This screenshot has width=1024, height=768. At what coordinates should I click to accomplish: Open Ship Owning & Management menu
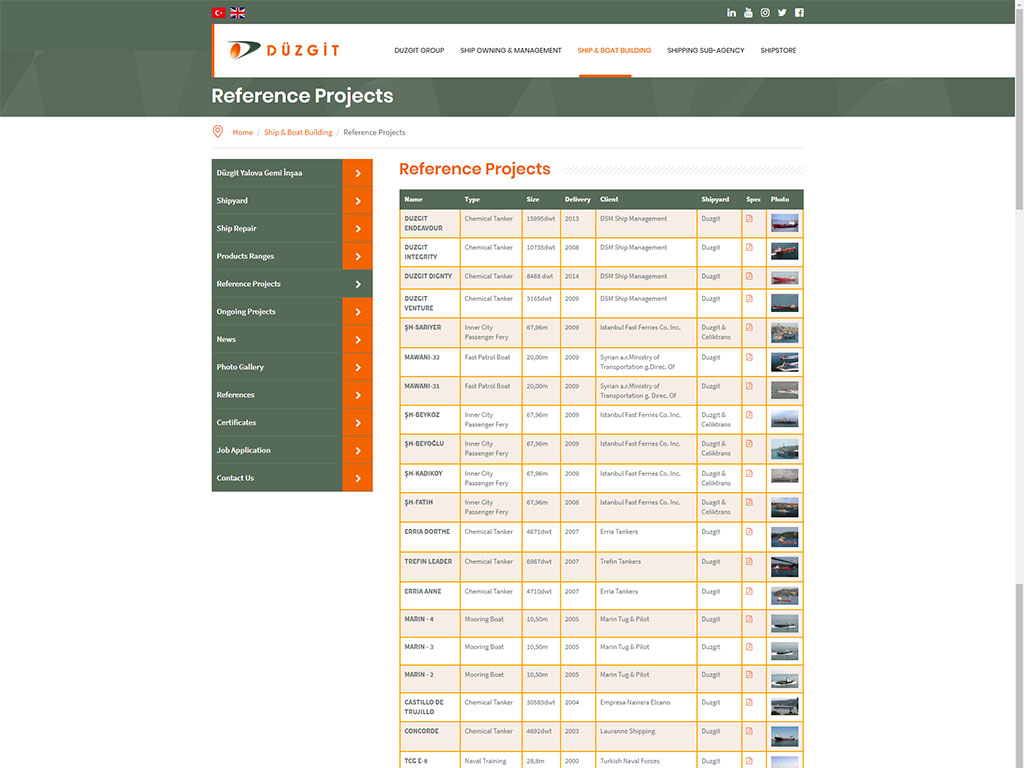click(511, 50)
